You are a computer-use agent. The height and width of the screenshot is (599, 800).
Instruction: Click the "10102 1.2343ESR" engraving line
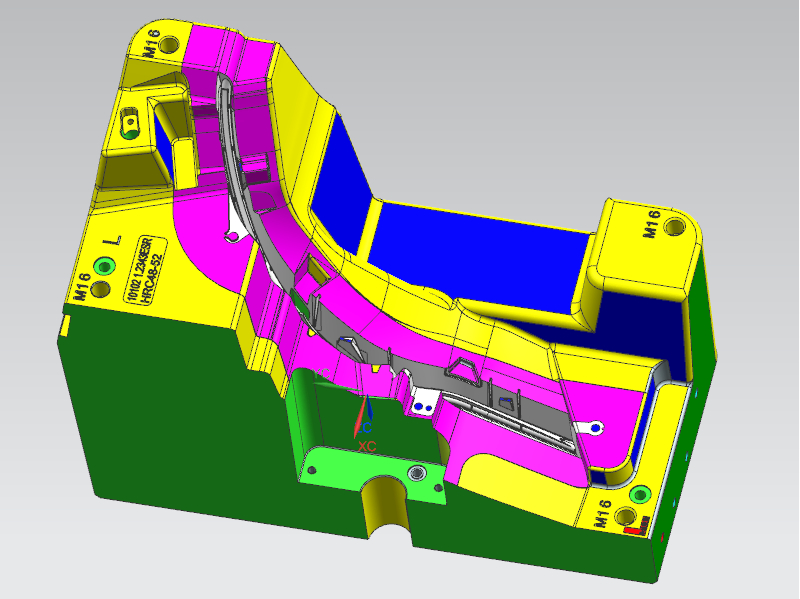coord(138,269)
